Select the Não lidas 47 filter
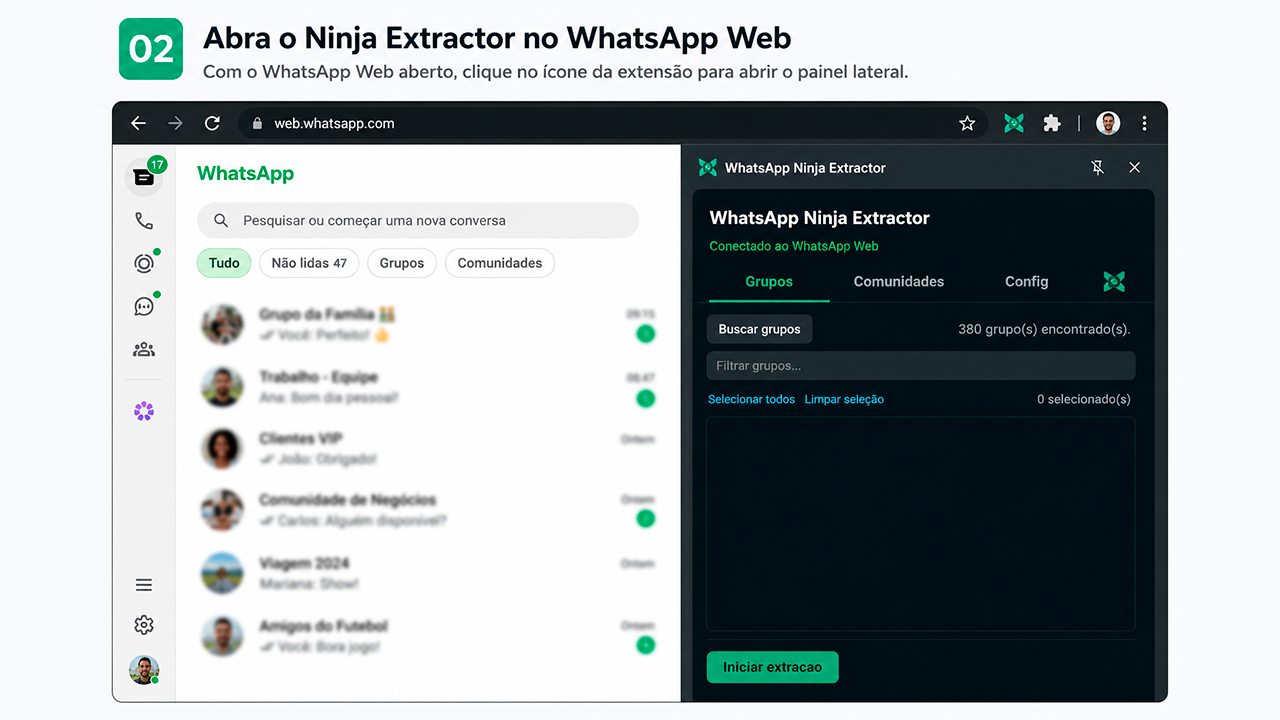 pyautogui.click(x=309, y=263)
